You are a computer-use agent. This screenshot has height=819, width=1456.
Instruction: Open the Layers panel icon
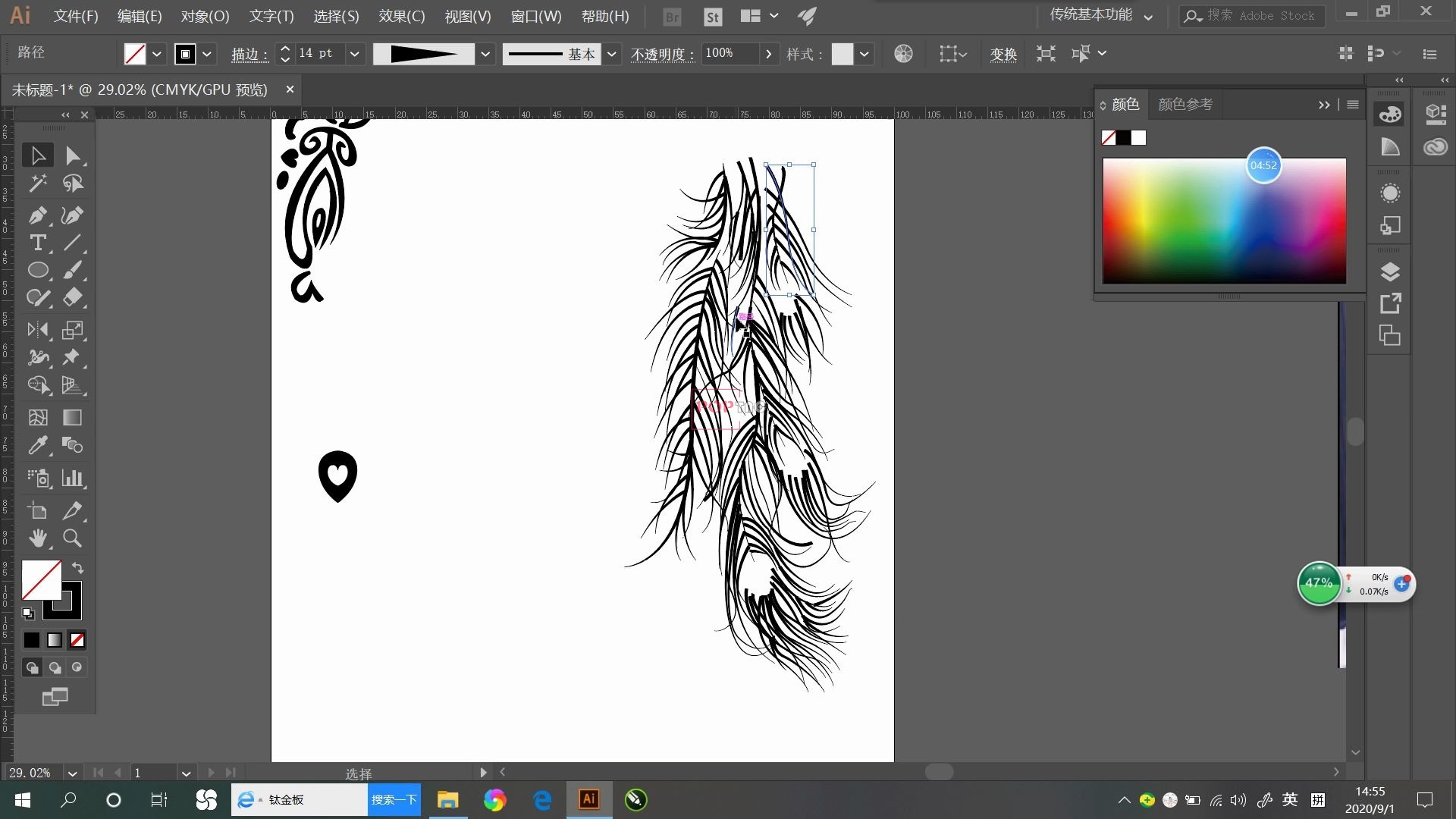point(1389,271)
